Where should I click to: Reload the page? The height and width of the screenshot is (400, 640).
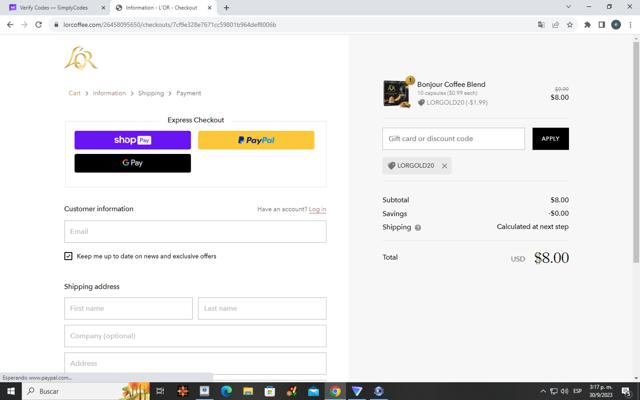[38, 24]
